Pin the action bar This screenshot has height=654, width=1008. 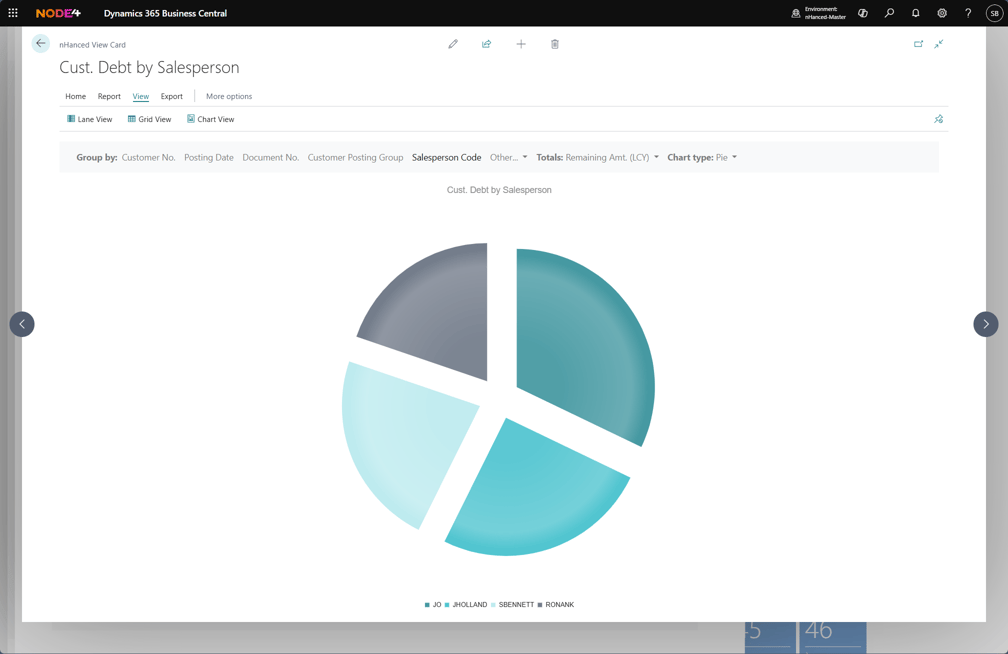tap(939, 119)
